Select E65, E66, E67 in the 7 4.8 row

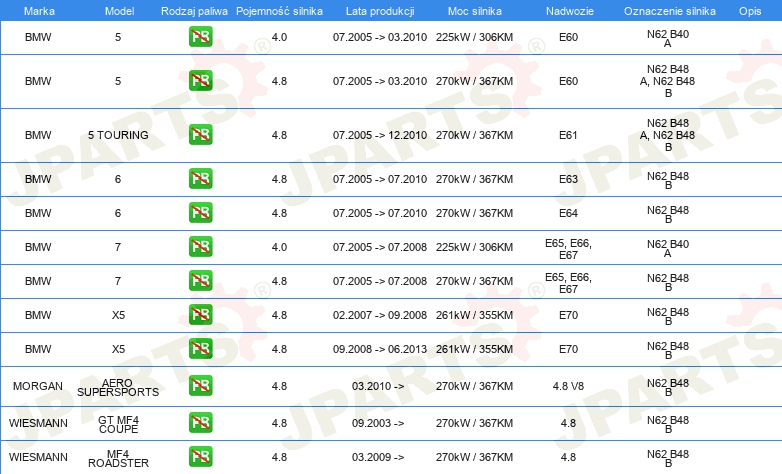pos(568,283)
